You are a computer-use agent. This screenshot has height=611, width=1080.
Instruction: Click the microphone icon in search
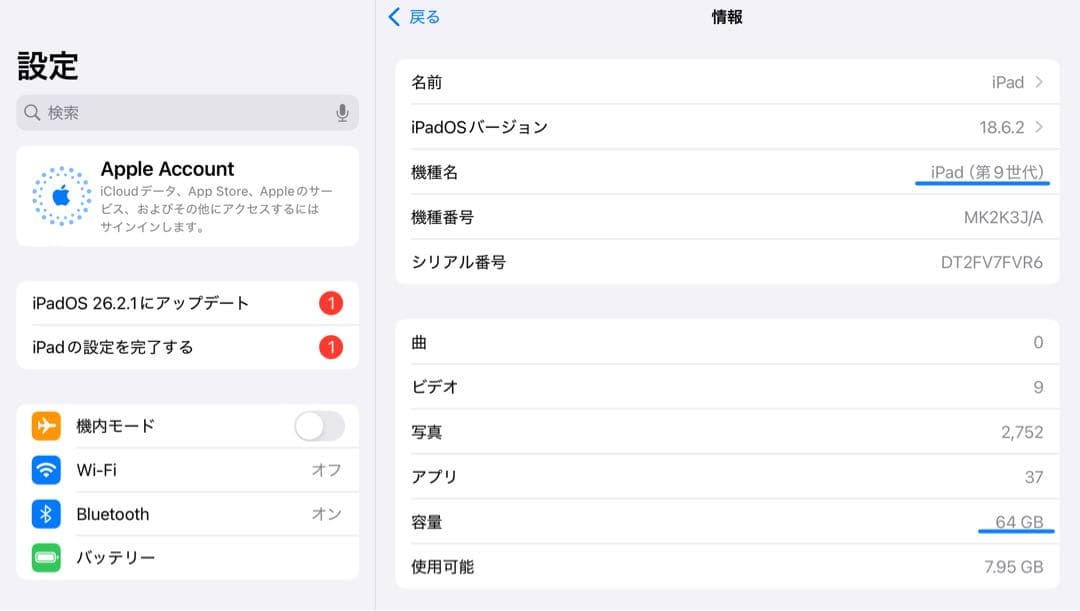[x=342, y=113]
